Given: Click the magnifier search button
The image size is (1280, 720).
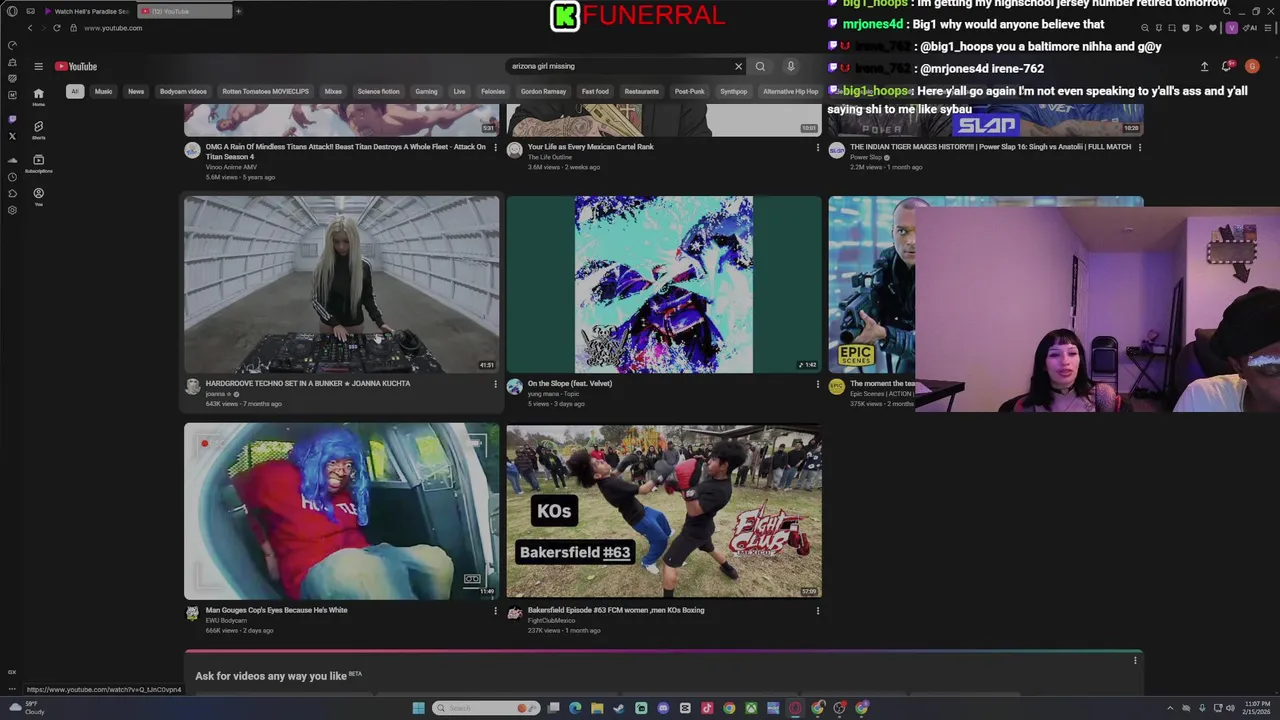Looking at the screenshot, I should tap(760, 67).
